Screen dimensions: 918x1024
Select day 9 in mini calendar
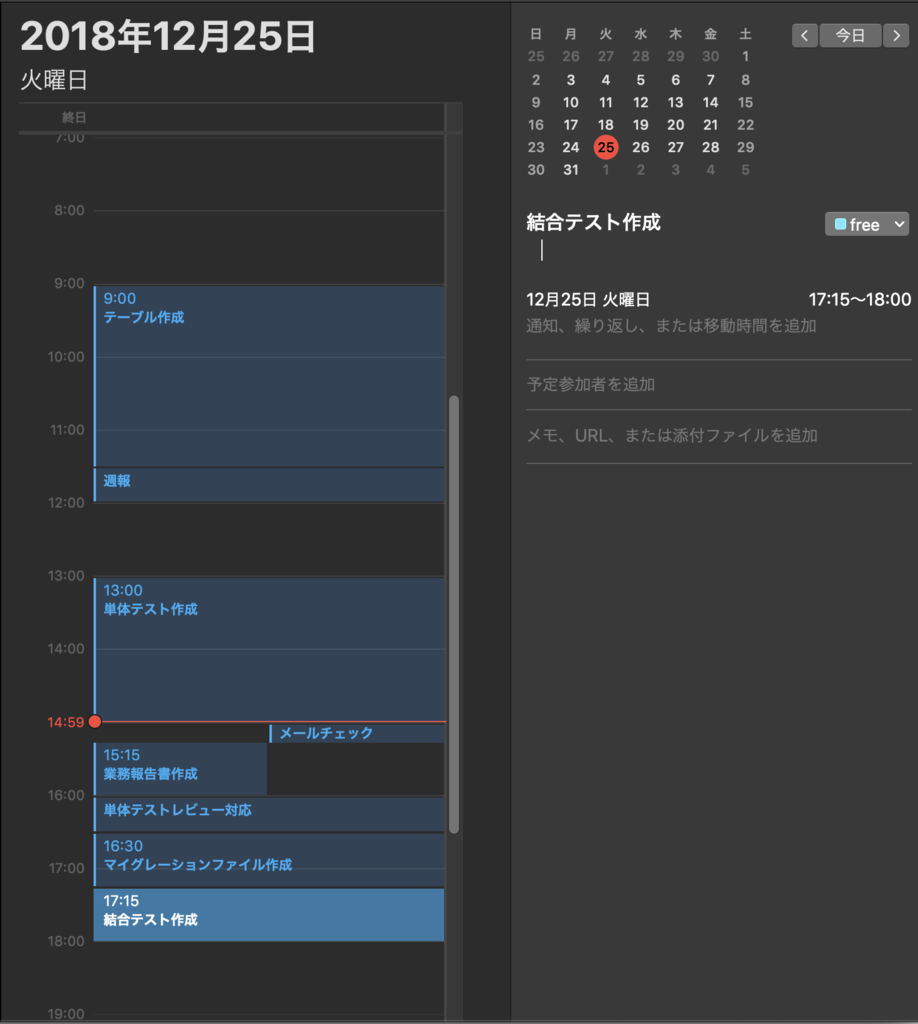536,103
